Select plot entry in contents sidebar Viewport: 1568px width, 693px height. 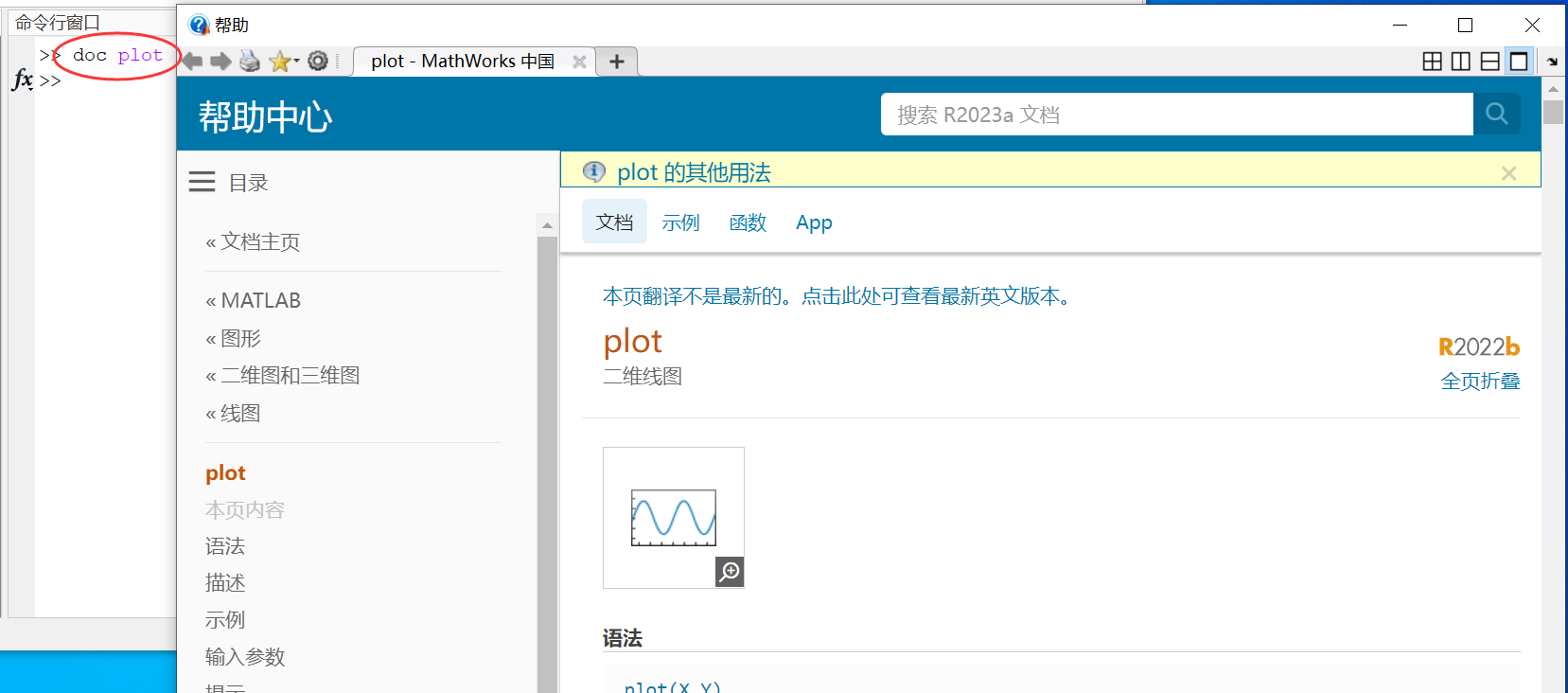[x=225, y=472]
